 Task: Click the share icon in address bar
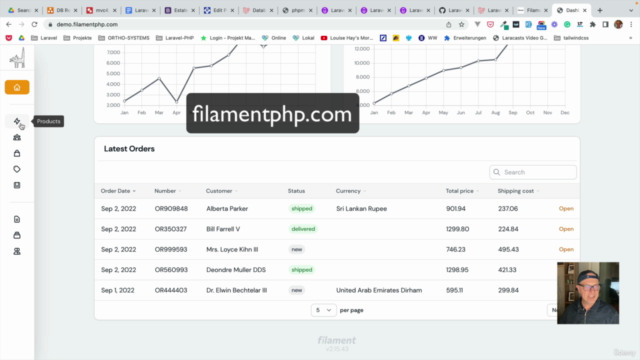(x=449, y=24)
